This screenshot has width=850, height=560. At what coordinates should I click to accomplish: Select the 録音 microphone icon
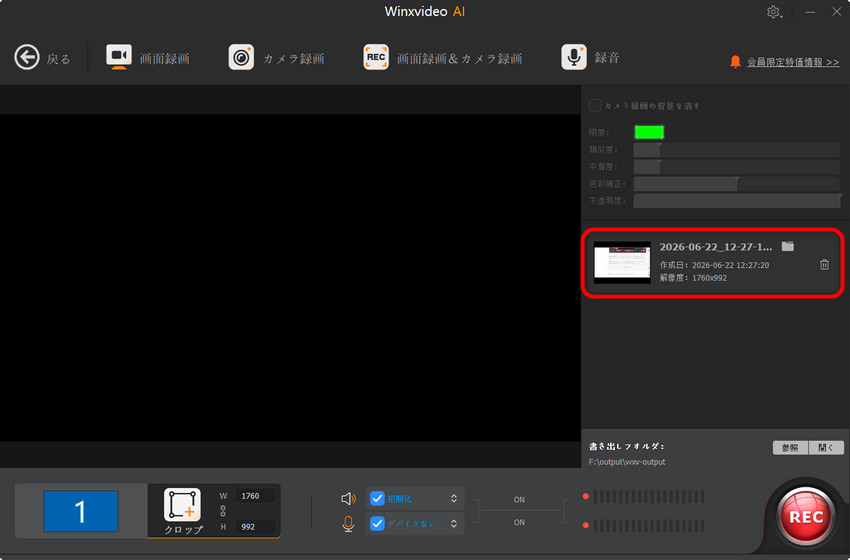tap(574, 57)
